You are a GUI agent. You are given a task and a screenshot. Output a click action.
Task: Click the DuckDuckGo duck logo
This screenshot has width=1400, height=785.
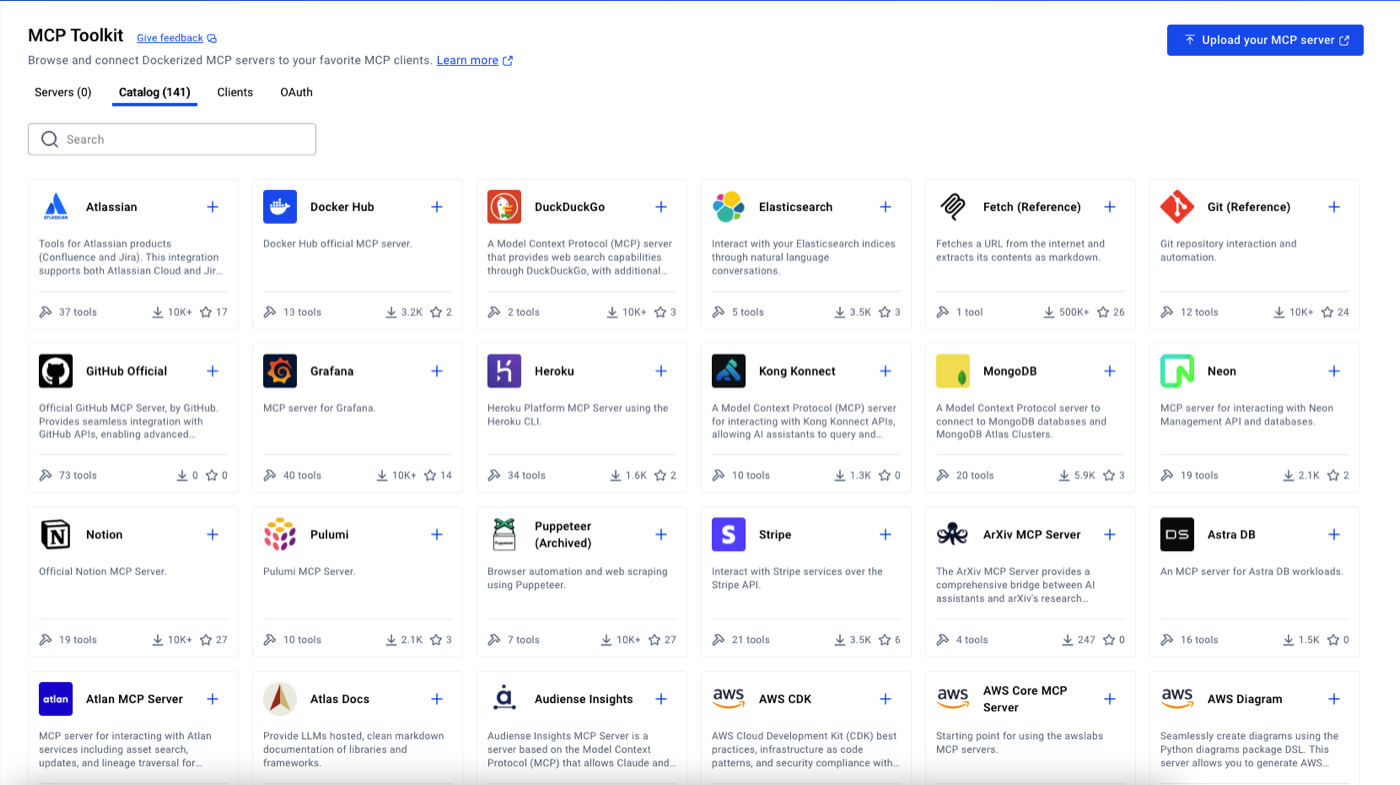click(x=504, y=207)
